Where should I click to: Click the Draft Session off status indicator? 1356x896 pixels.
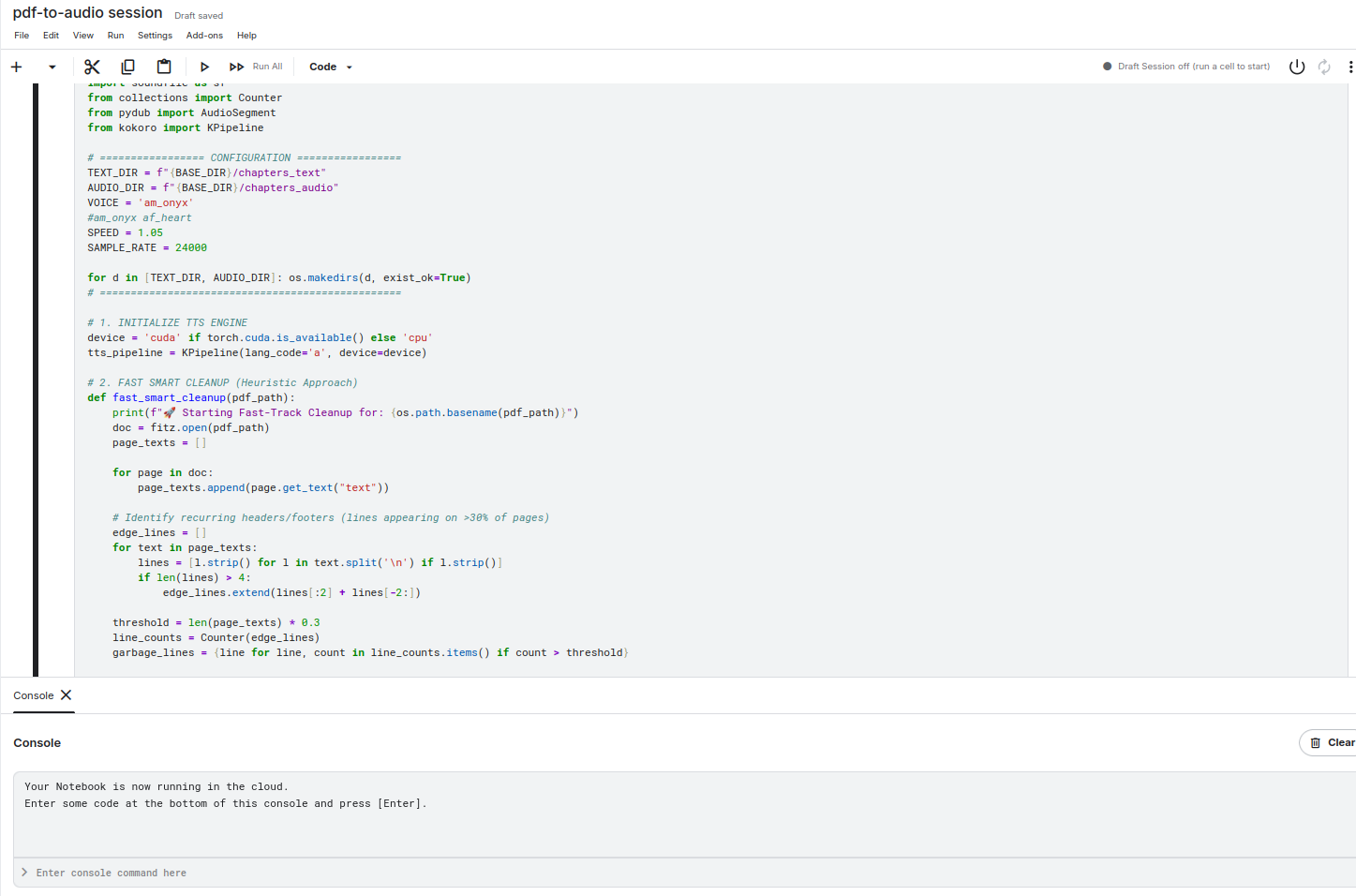[1186, 67]
